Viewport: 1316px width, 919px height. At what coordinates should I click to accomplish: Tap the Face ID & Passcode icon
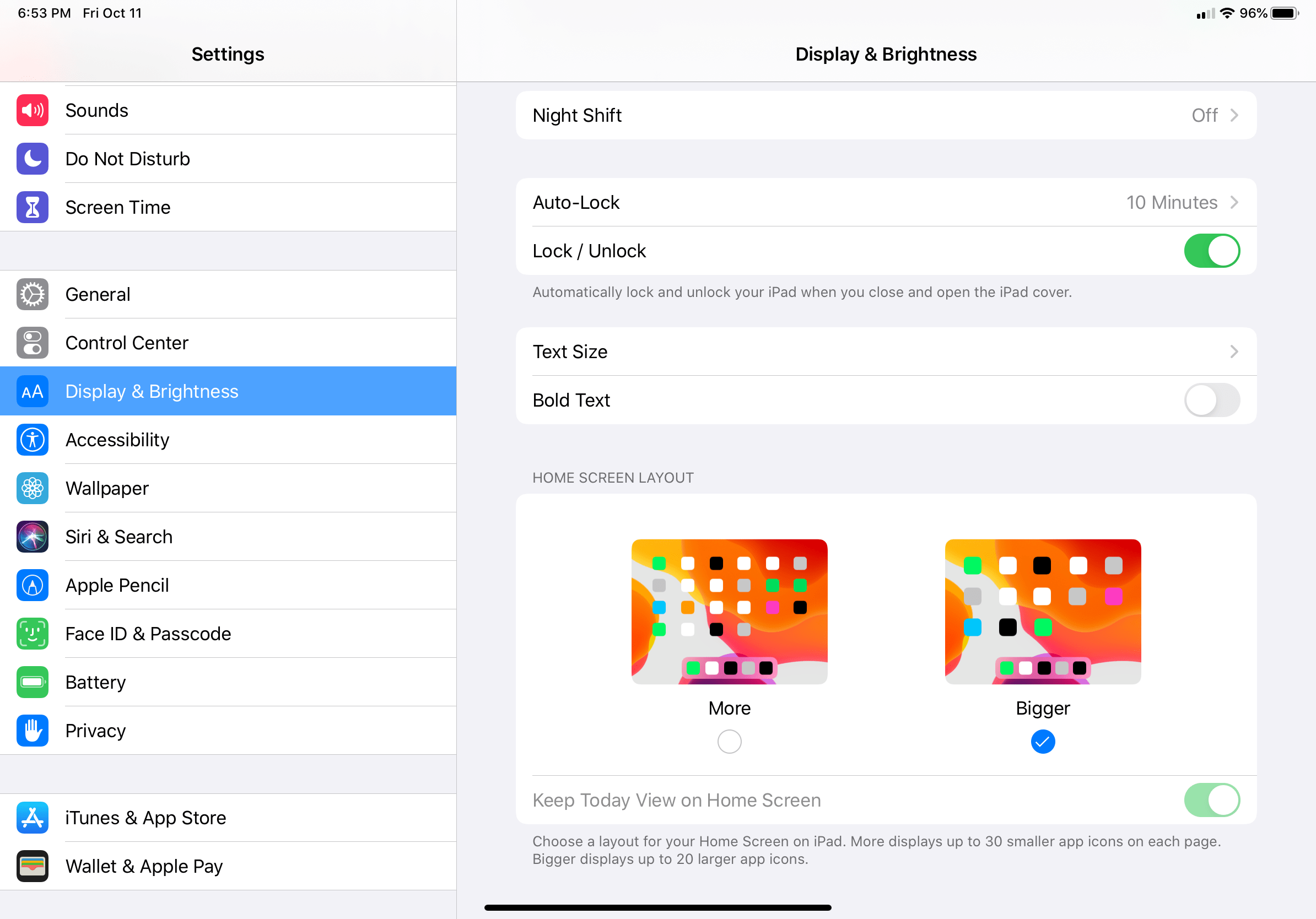32,633
